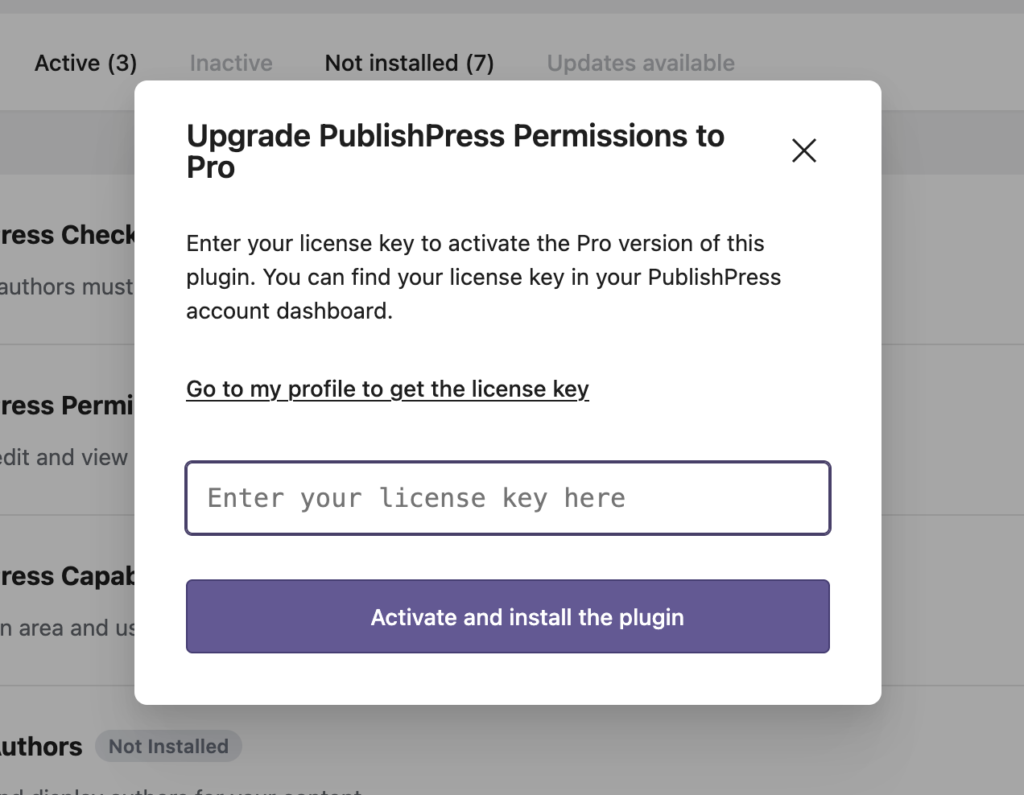Select the PublishPress Permissions plugin title
The image size is (1024, 795).
tap(65, 406)
